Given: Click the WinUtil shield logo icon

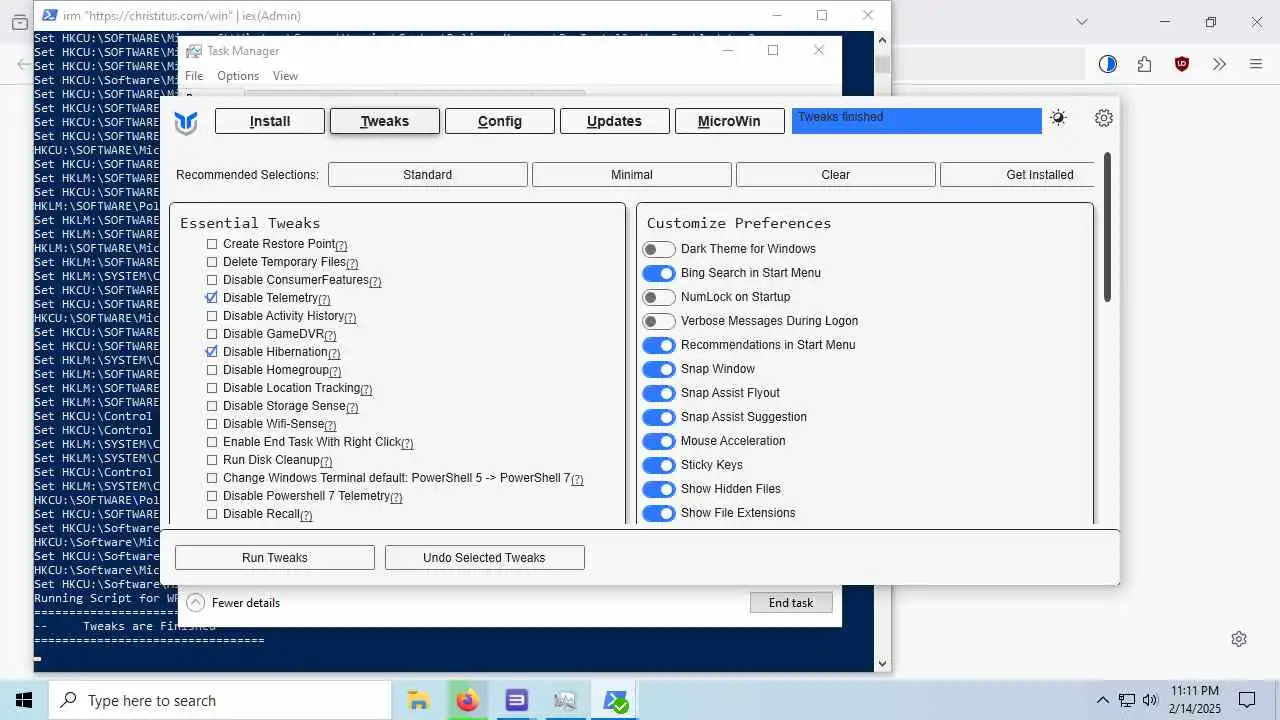Looking at the screenshot, I should click(x=186, y=122).
